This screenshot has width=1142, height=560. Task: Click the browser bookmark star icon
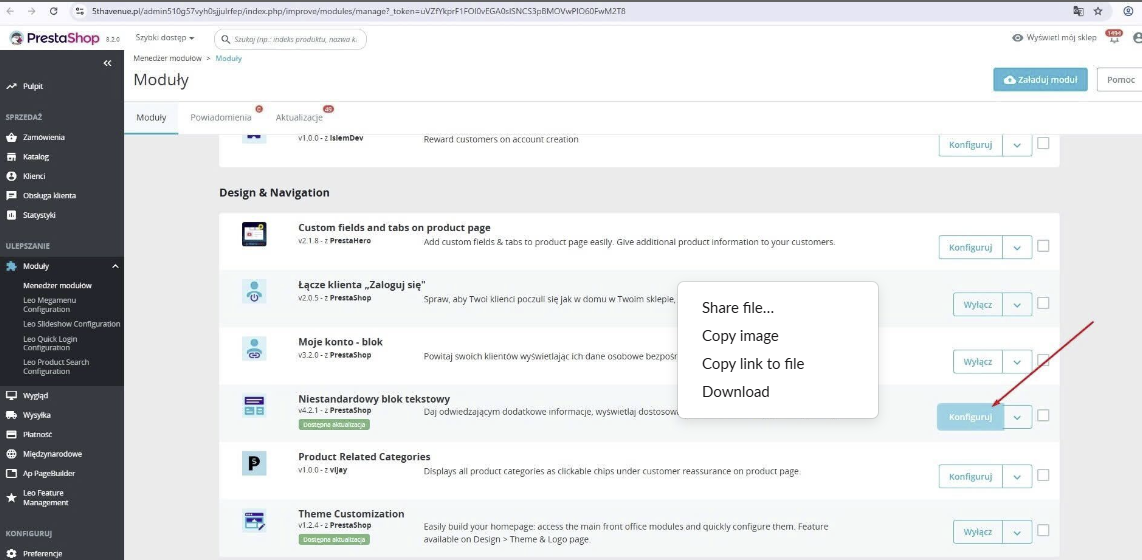(x=1098, y=11)
